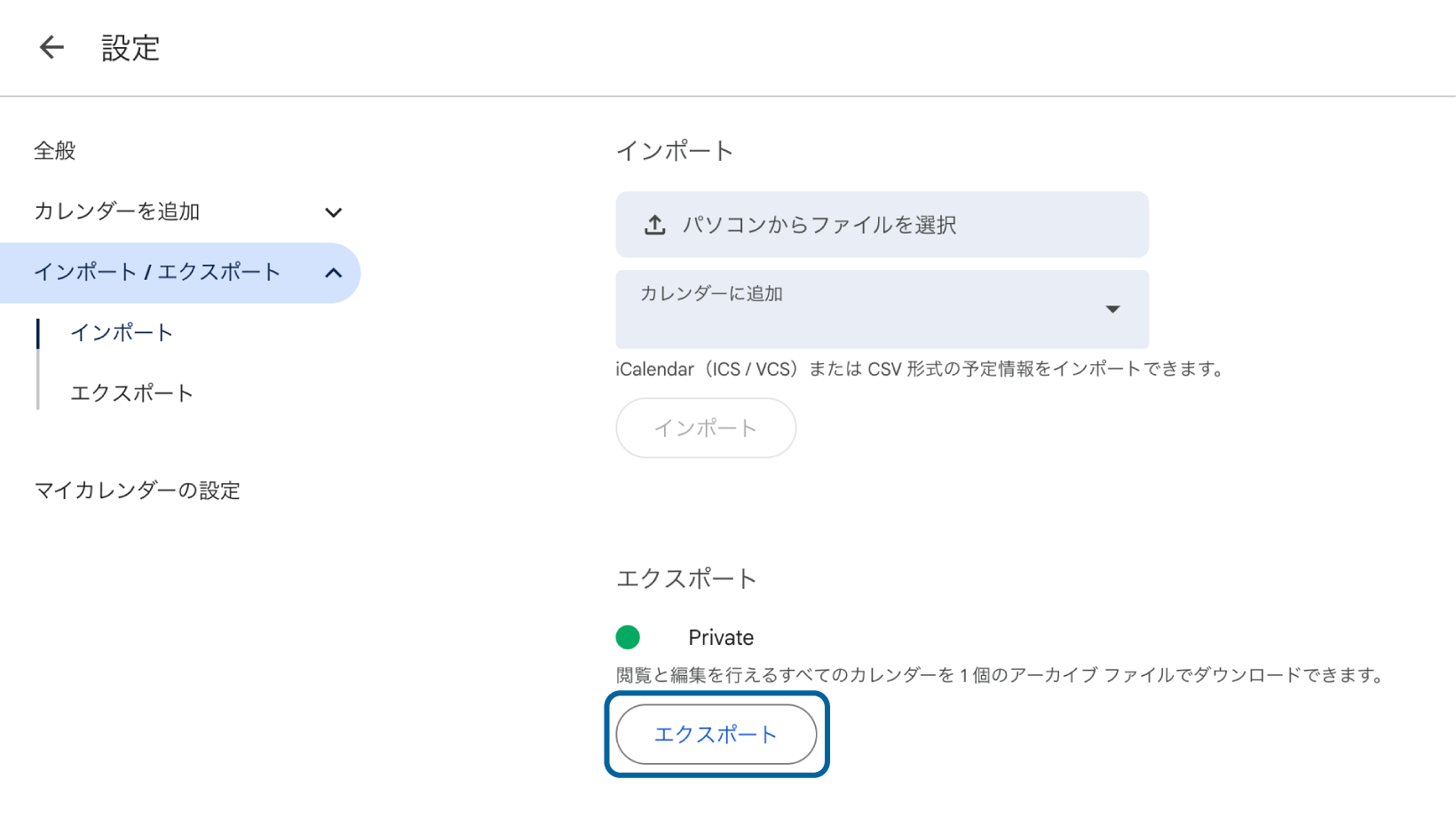Expand the カレンダーを追加 chevron
The height and width of the screenshot is (827, 1456).
(x=333, y=212)
